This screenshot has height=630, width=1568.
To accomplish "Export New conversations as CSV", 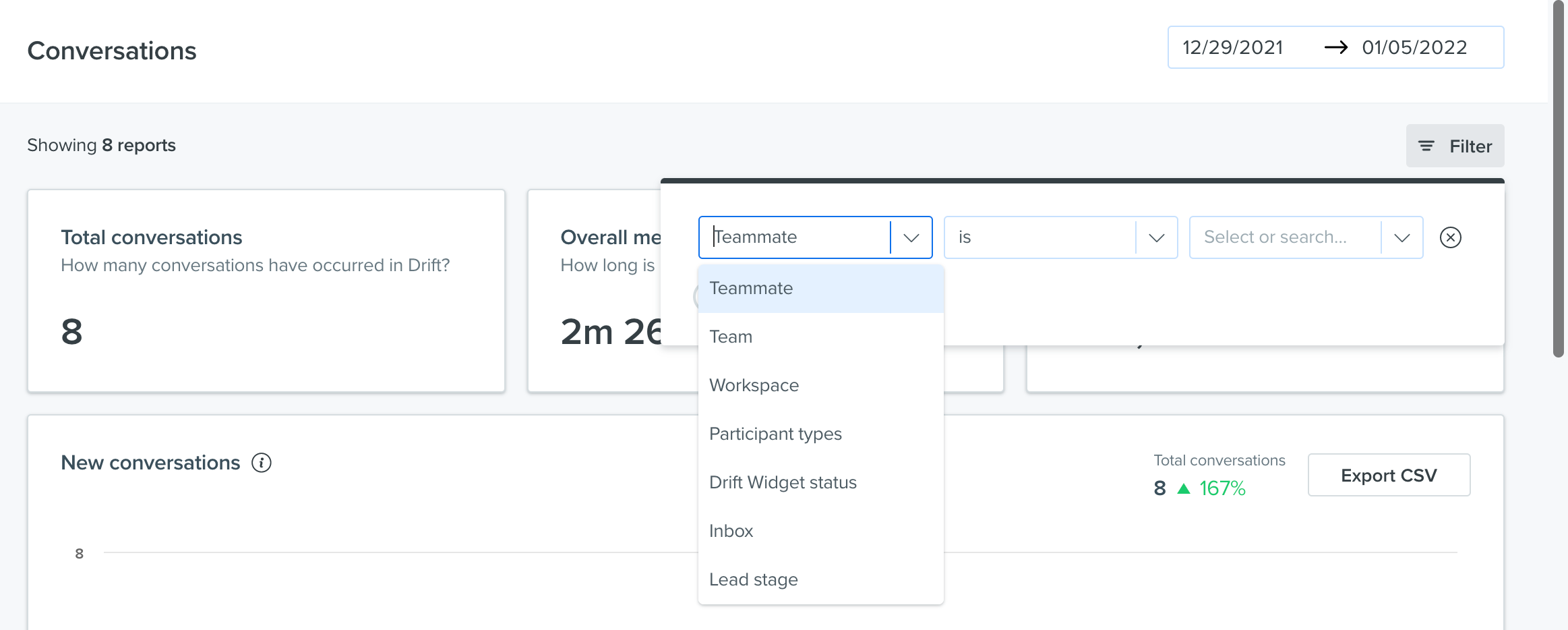I will tap(1389, 475).
